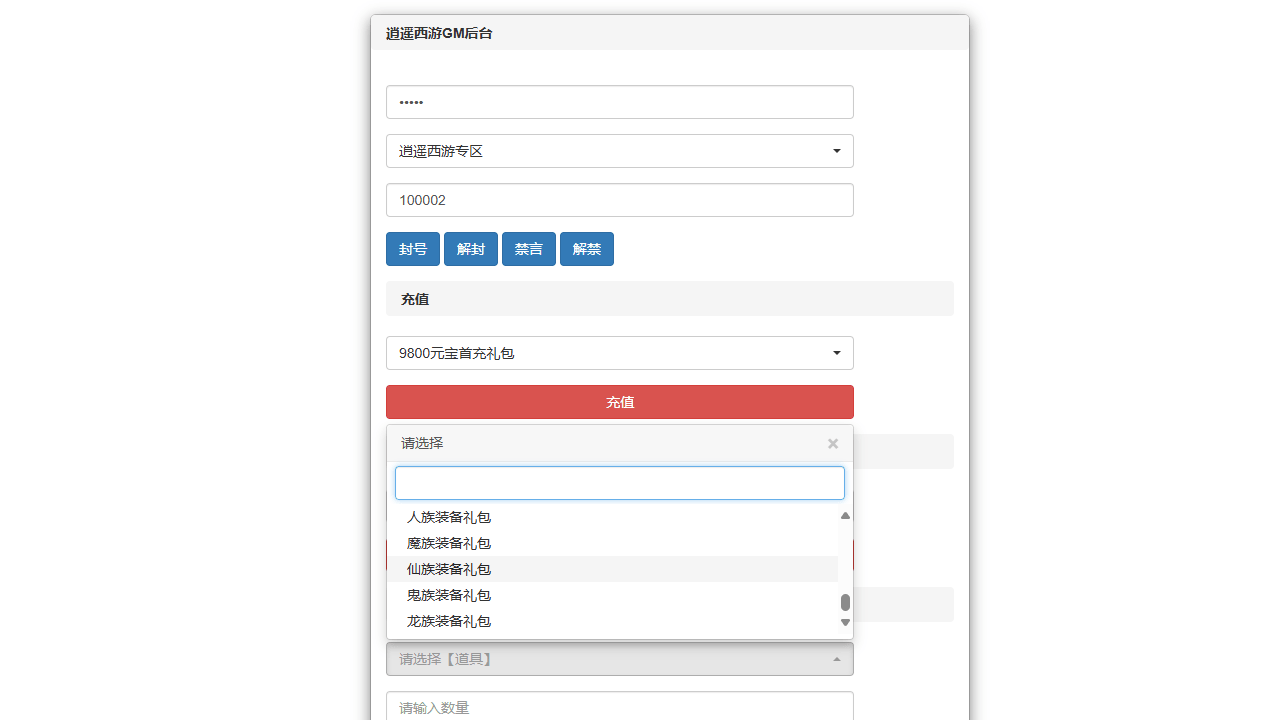The height and width of the screenshot is (720, 1280).
Task: Click the caret on the 9800元宝首充礼包 dropdown
Action: point(836,353)
